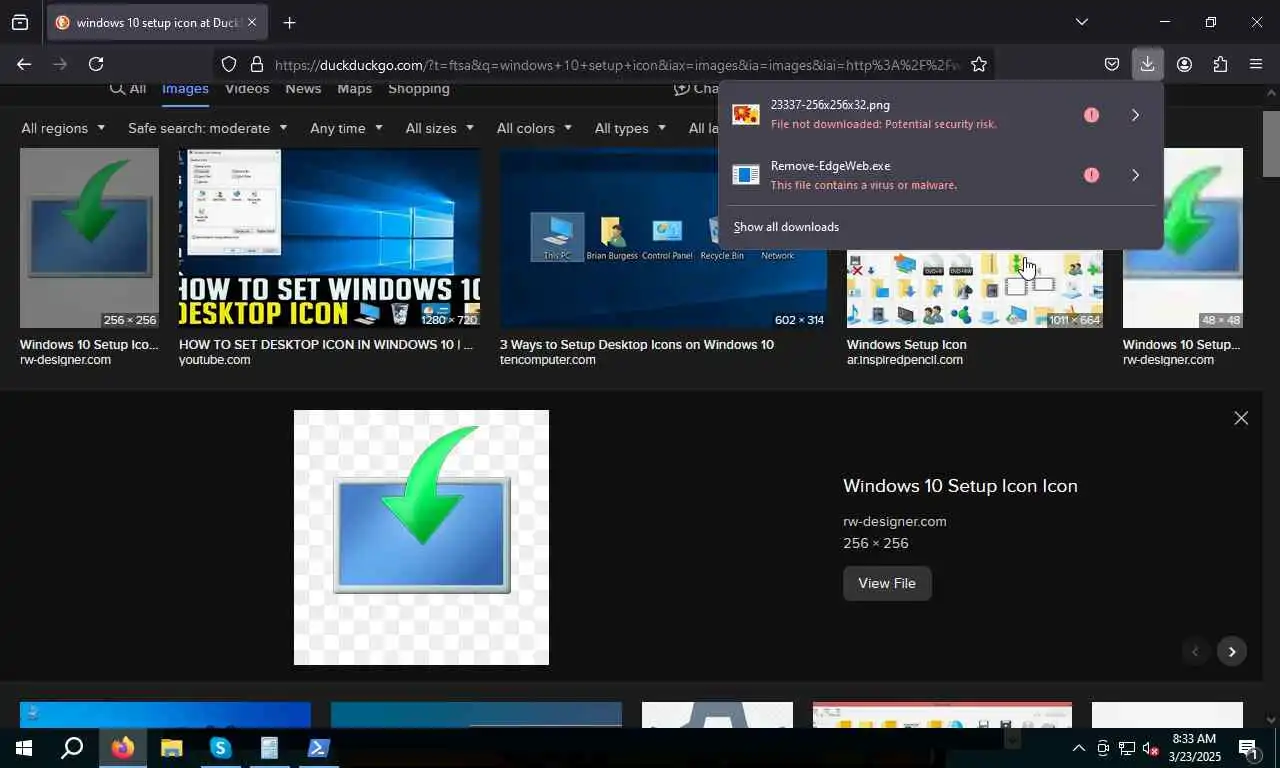Open the large setup icon preview image

click(421, 537)
